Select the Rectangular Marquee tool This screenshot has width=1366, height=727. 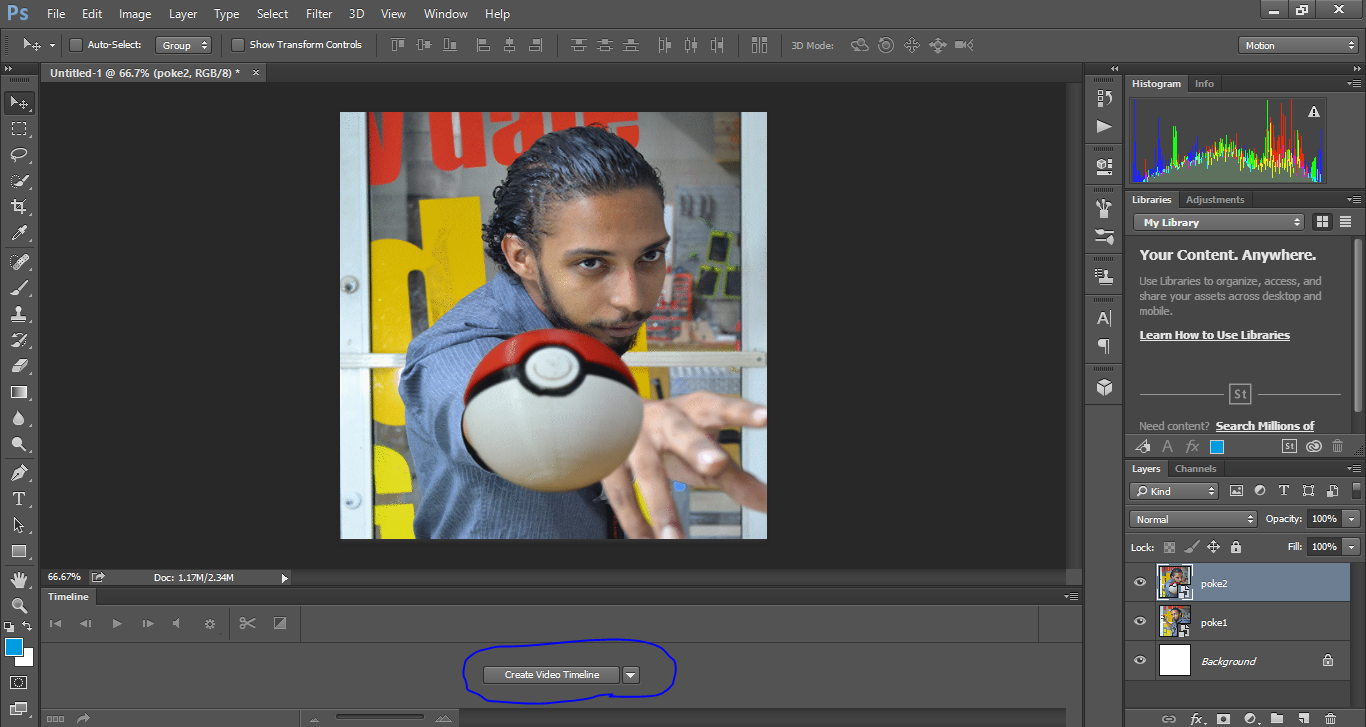[19, 129]
